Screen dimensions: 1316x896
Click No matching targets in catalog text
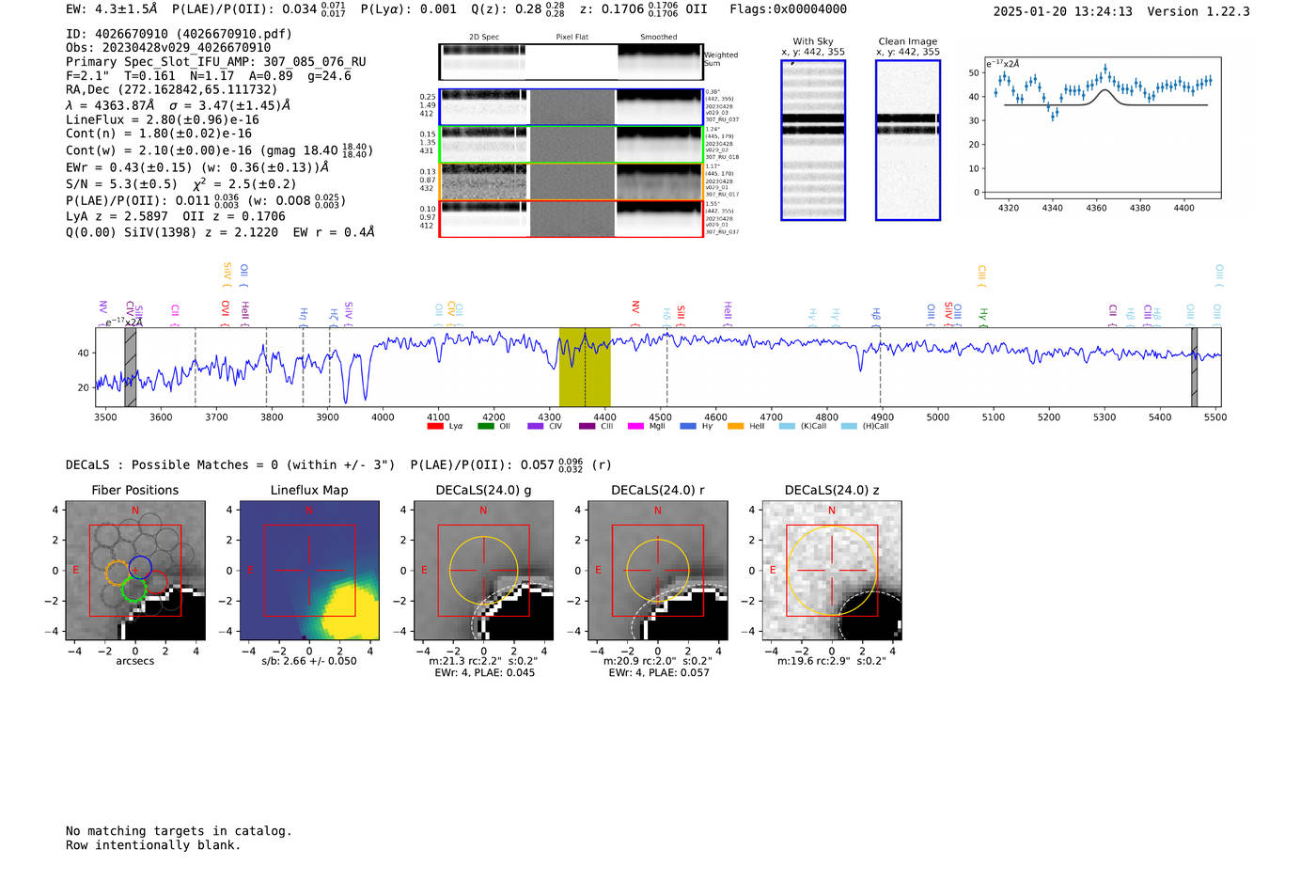pos(179,831)
